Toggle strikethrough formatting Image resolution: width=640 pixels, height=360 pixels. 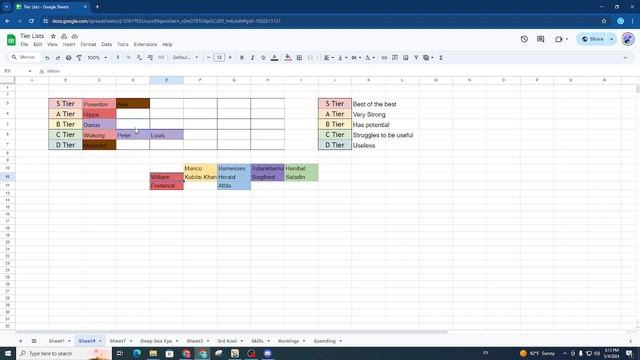(x=263, y=58)
